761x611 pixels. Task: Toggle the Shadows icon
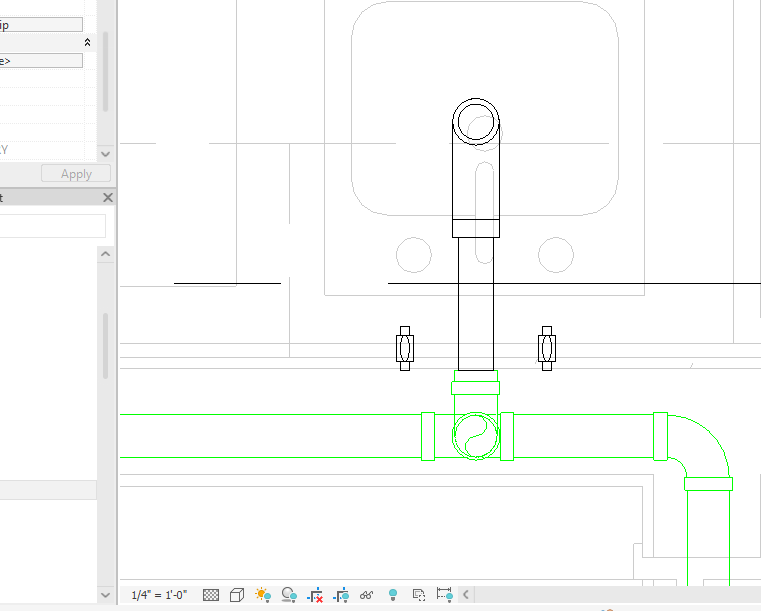(x=289, y=595)
